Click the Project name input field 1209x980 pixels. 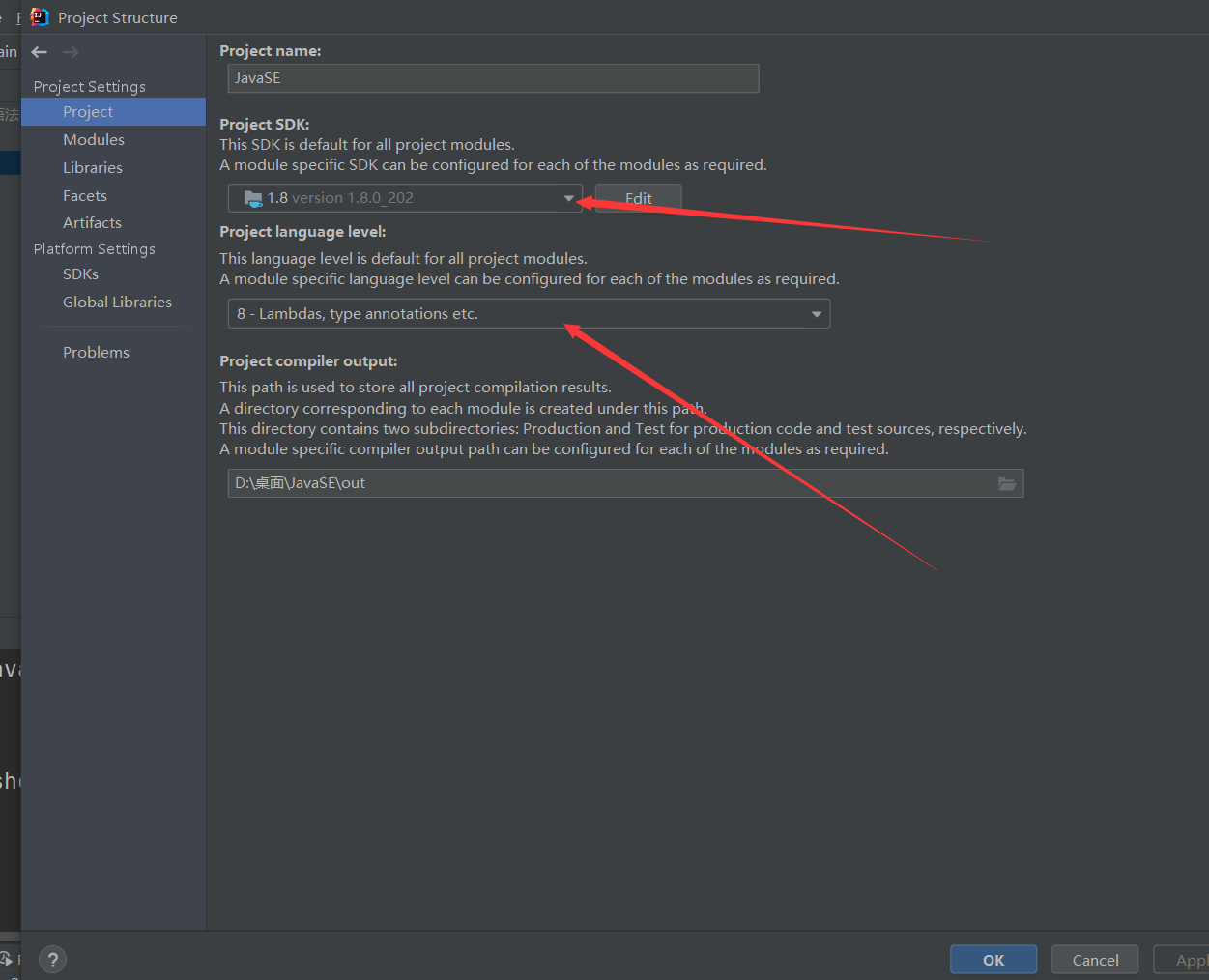493,78
